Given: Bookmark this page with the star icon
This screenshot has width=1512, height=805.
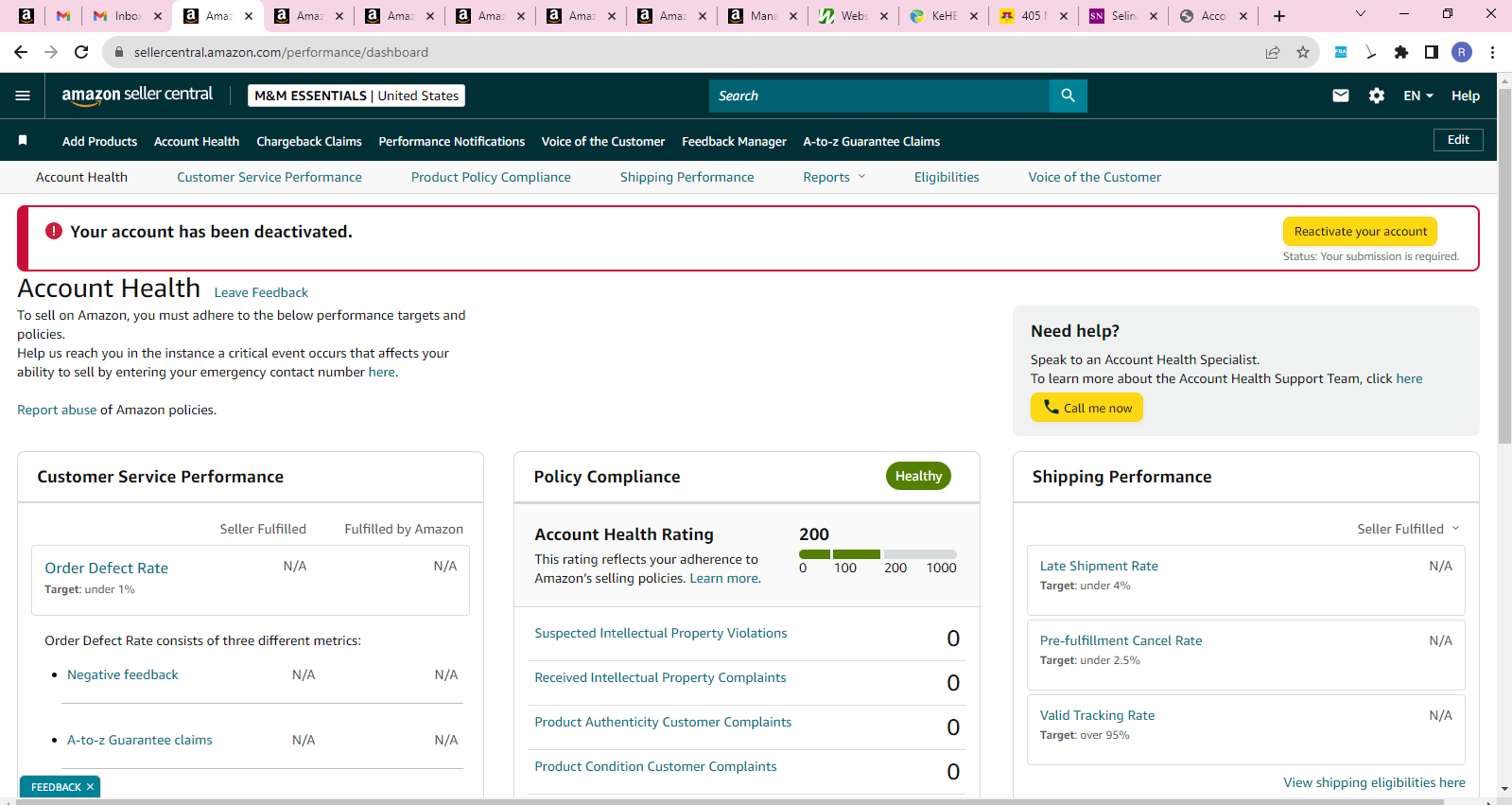Looking at the screenshot, I should (1303, 52).
